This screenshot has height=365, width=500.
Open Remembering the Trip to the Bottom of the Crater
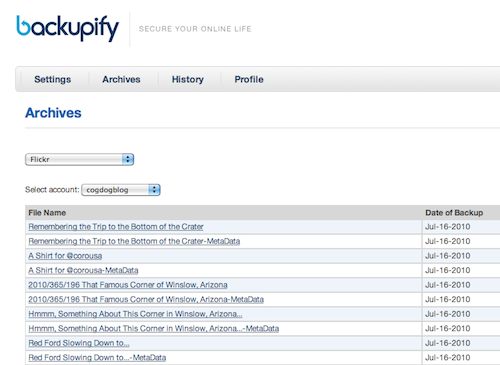coord(116,227)
